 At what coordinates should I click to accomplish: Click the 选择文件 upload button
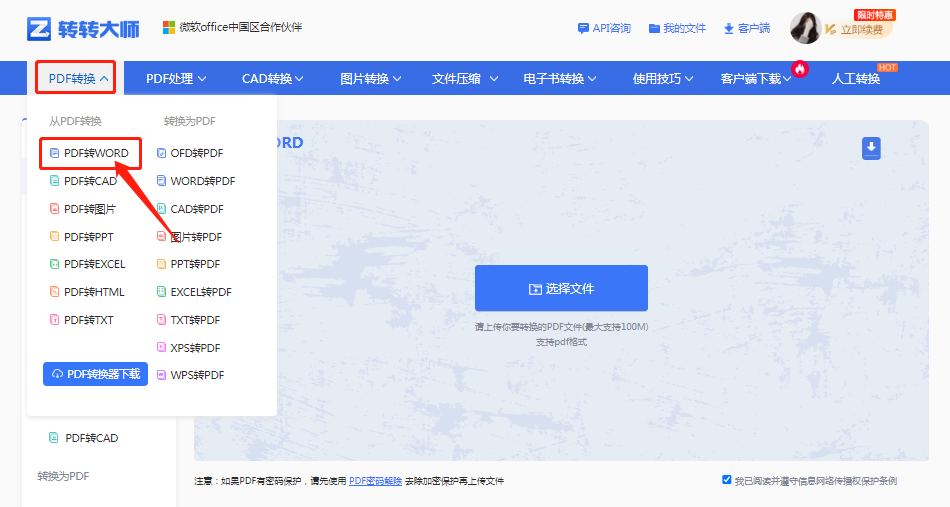coord(561,288)
